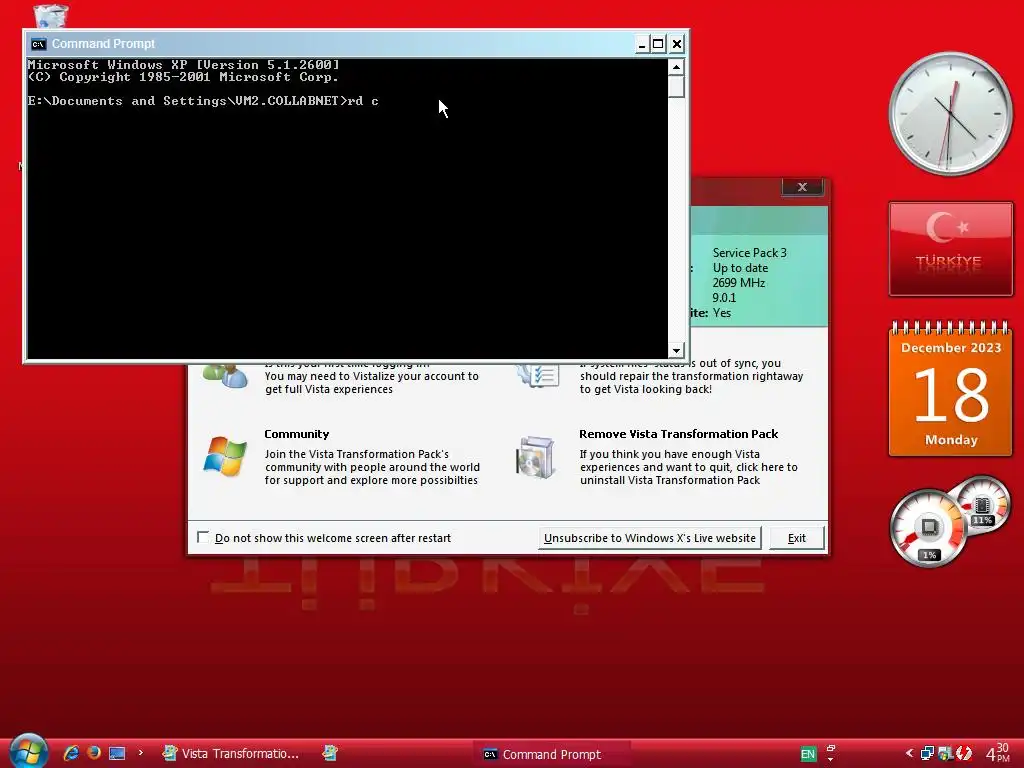Click the network tray icon
Image resolution: width=1024 pixels, height=768 pixels.
click(x=927, y=753)
